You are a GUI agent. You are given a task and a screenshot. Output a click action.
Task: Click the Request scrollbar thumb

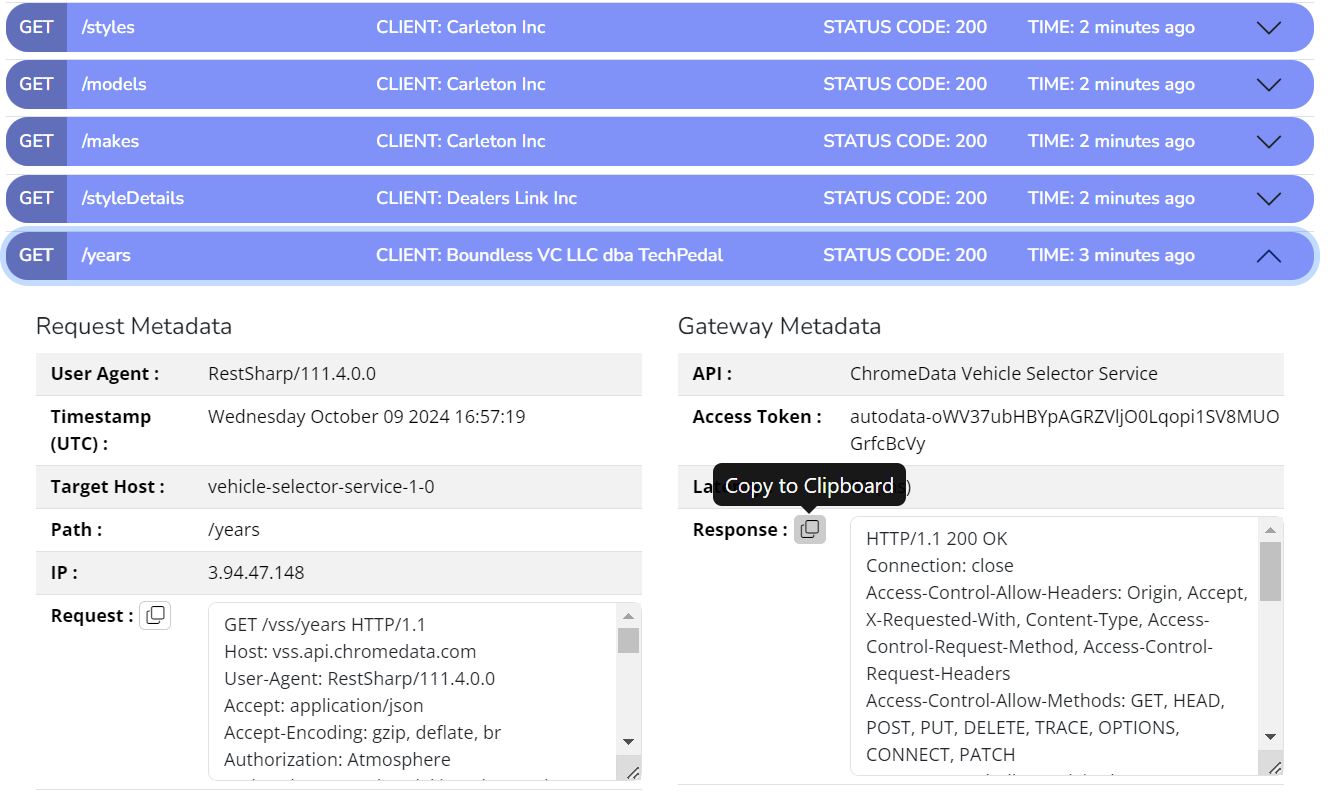[x=628, y=640]
